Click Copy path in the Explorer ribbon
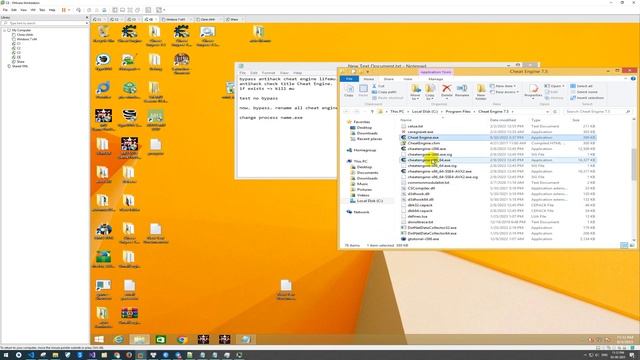Image resolution: width=640 pixels, height=360 pixels. point(384,92)
